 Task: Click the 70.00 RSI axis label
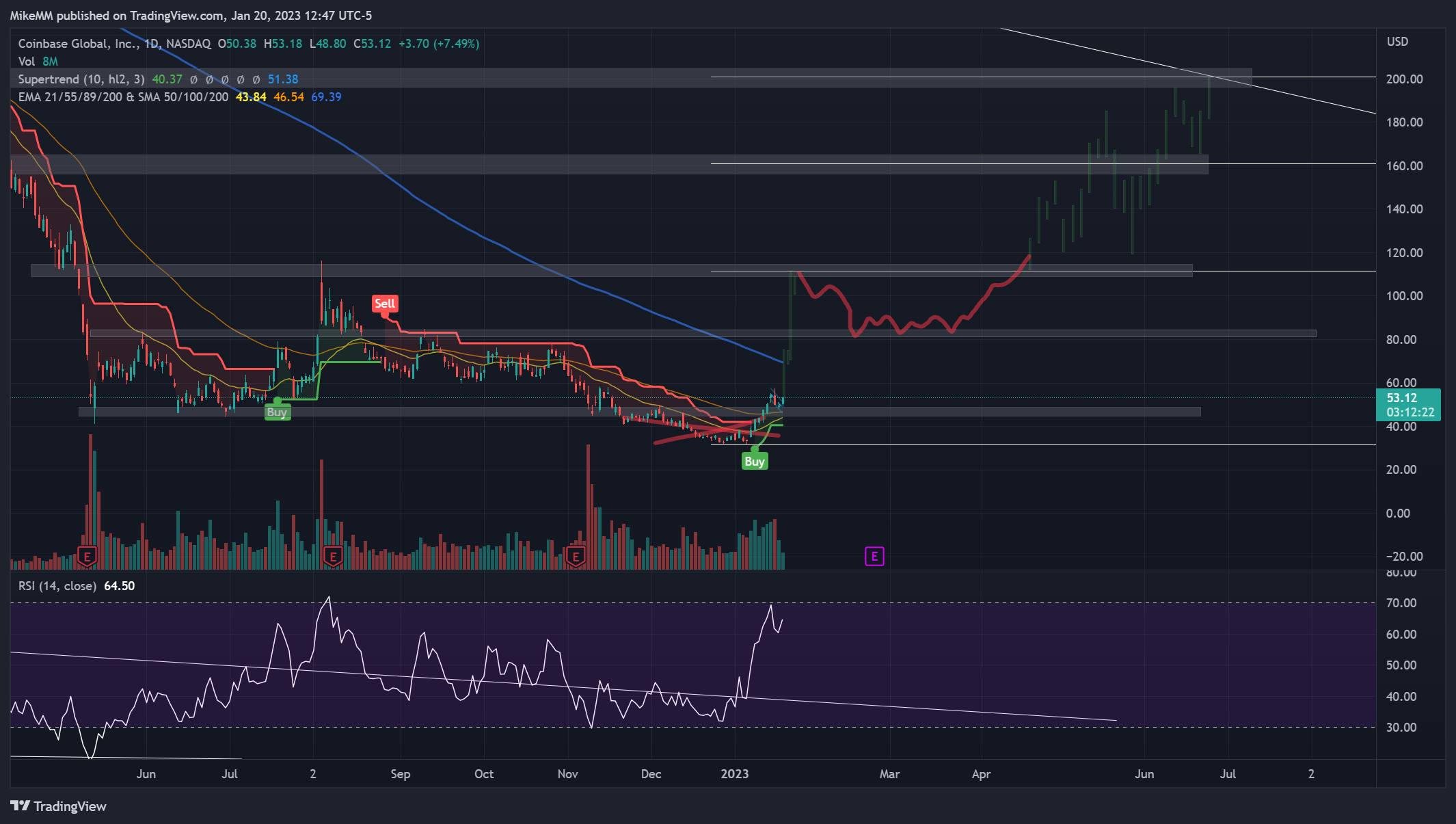(1401, 603)
